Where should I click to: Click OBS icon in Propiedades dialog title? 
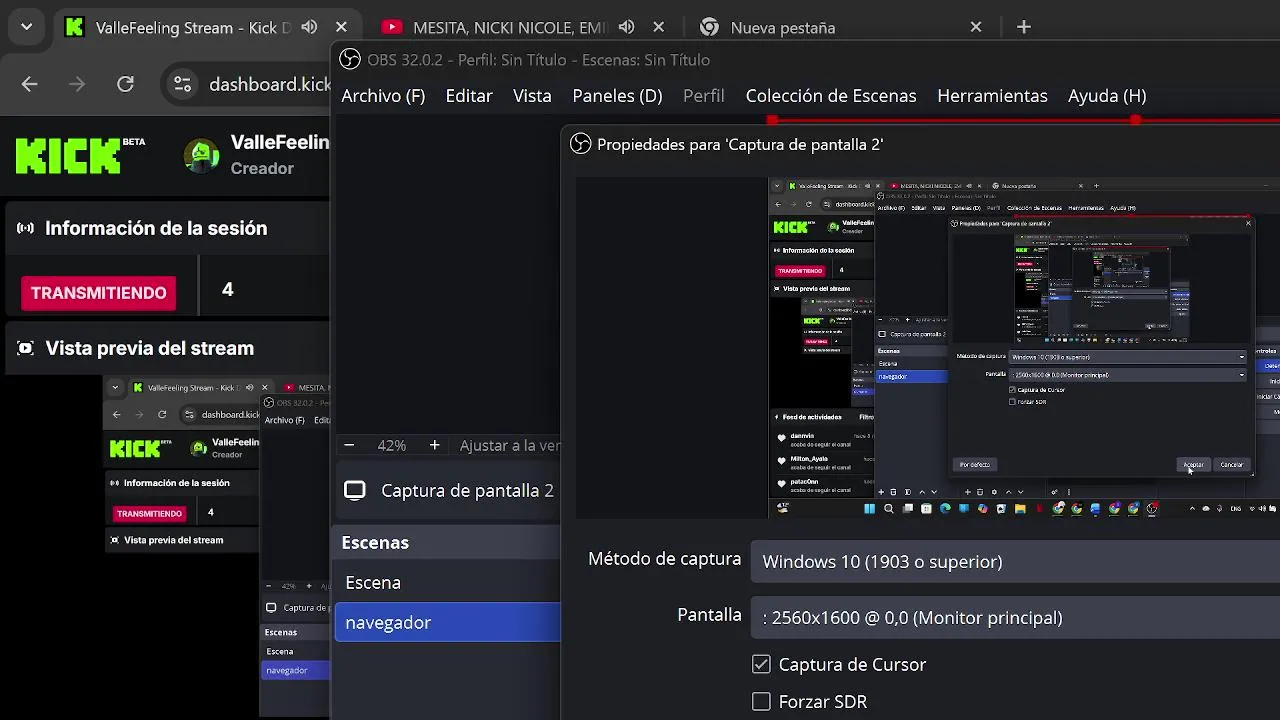[x=580, y=144]
